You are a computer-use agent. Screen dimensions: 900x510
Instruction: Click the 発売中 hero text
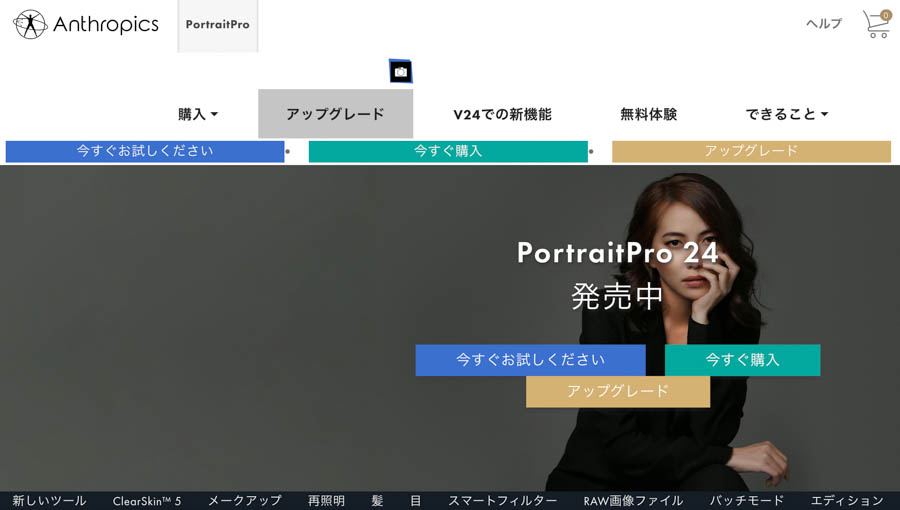coord(617,297)
